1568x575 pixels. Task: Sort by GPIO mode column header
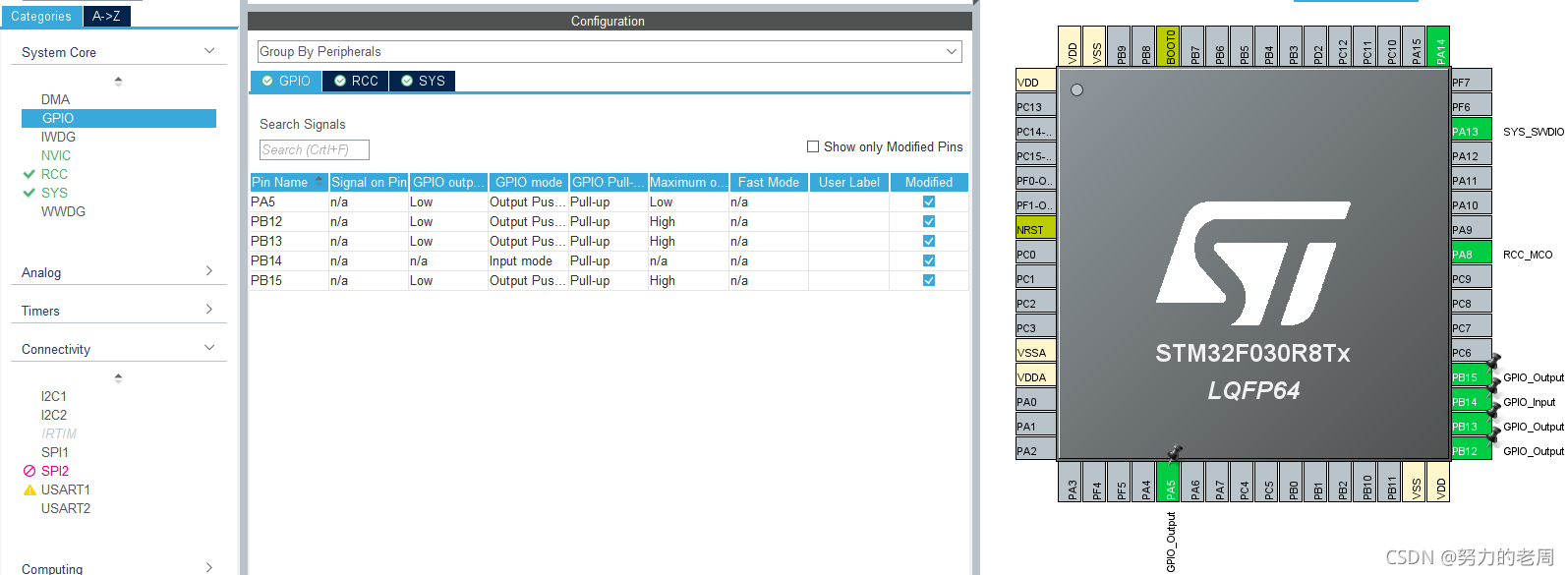coord(529,182)
